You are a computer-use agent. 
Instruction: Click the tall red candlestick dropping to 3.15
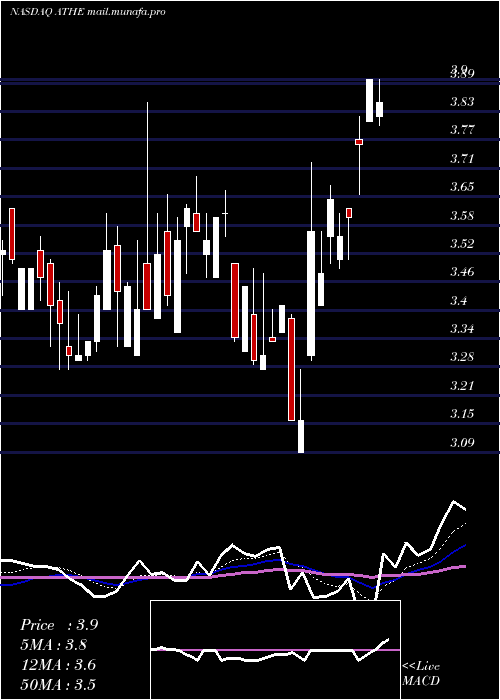(292, 369)
